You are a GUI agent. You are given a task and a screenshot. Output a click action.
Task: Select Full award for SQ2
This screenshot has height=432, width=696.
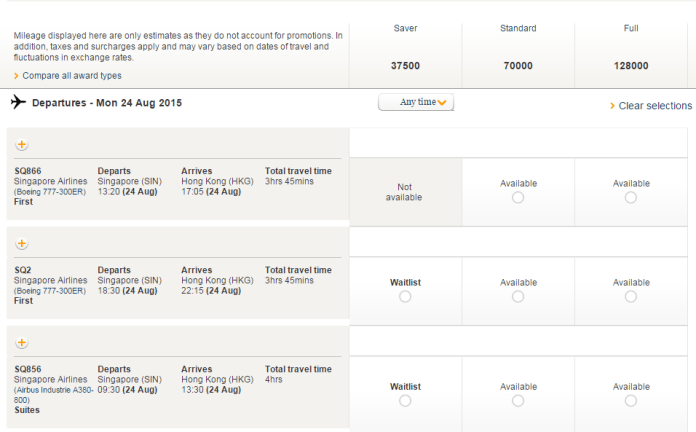(x=630, y=297)
